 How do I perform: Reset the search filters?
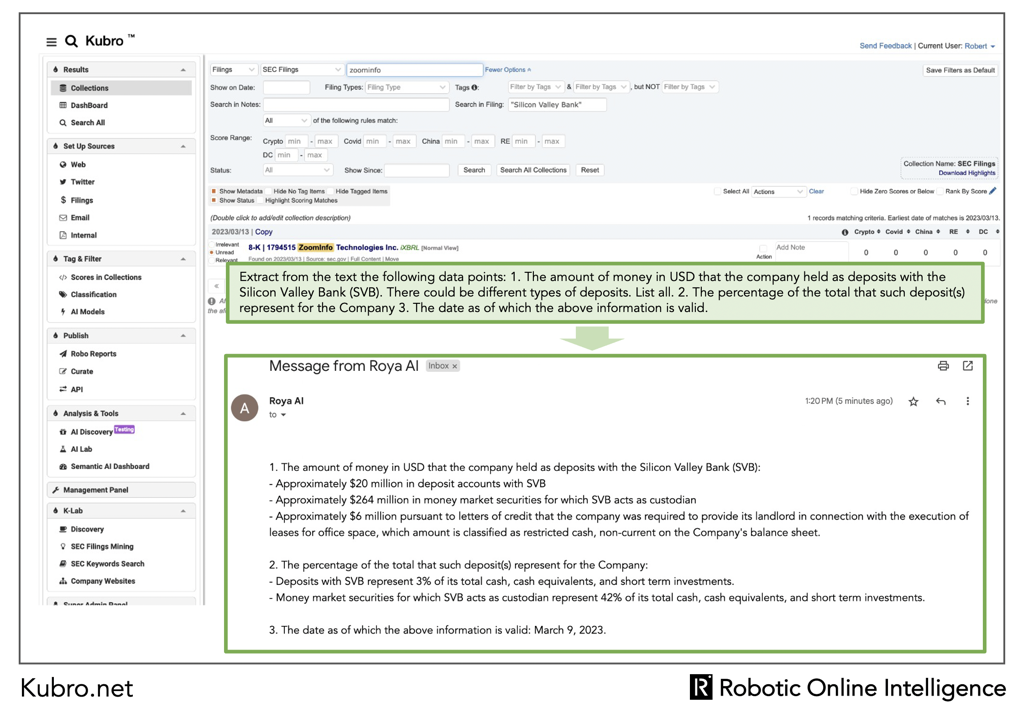pos(590,170)
